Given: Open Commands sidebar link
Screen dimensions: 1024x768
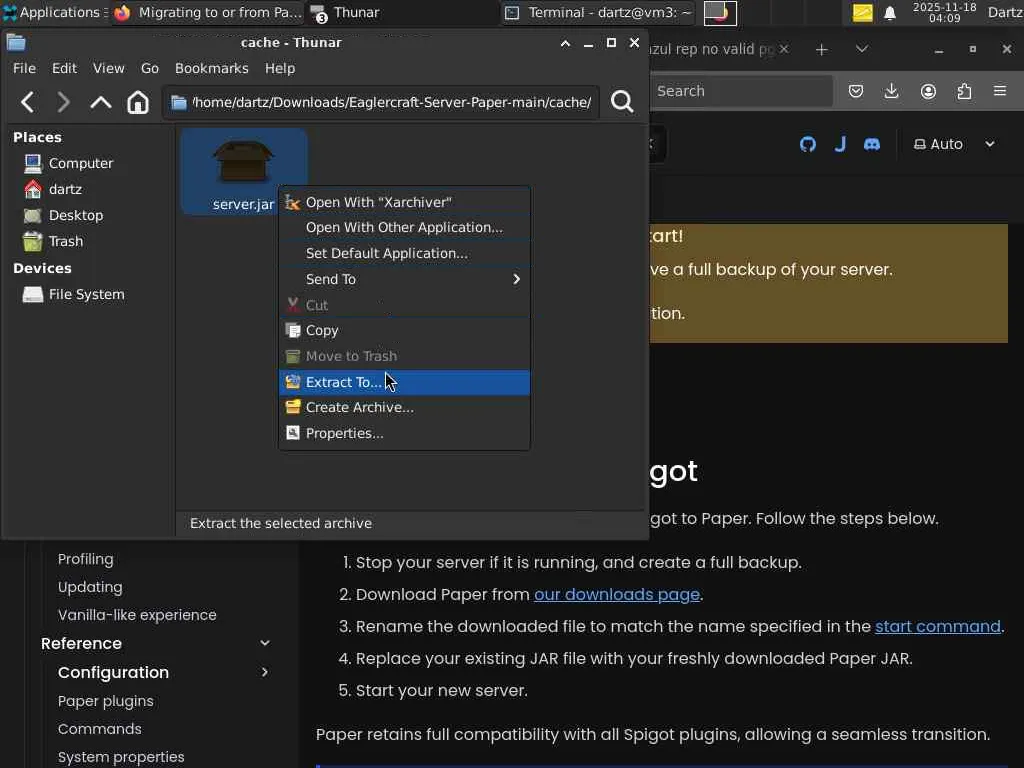Looking at the screenshot, I should tap(99, 729).
